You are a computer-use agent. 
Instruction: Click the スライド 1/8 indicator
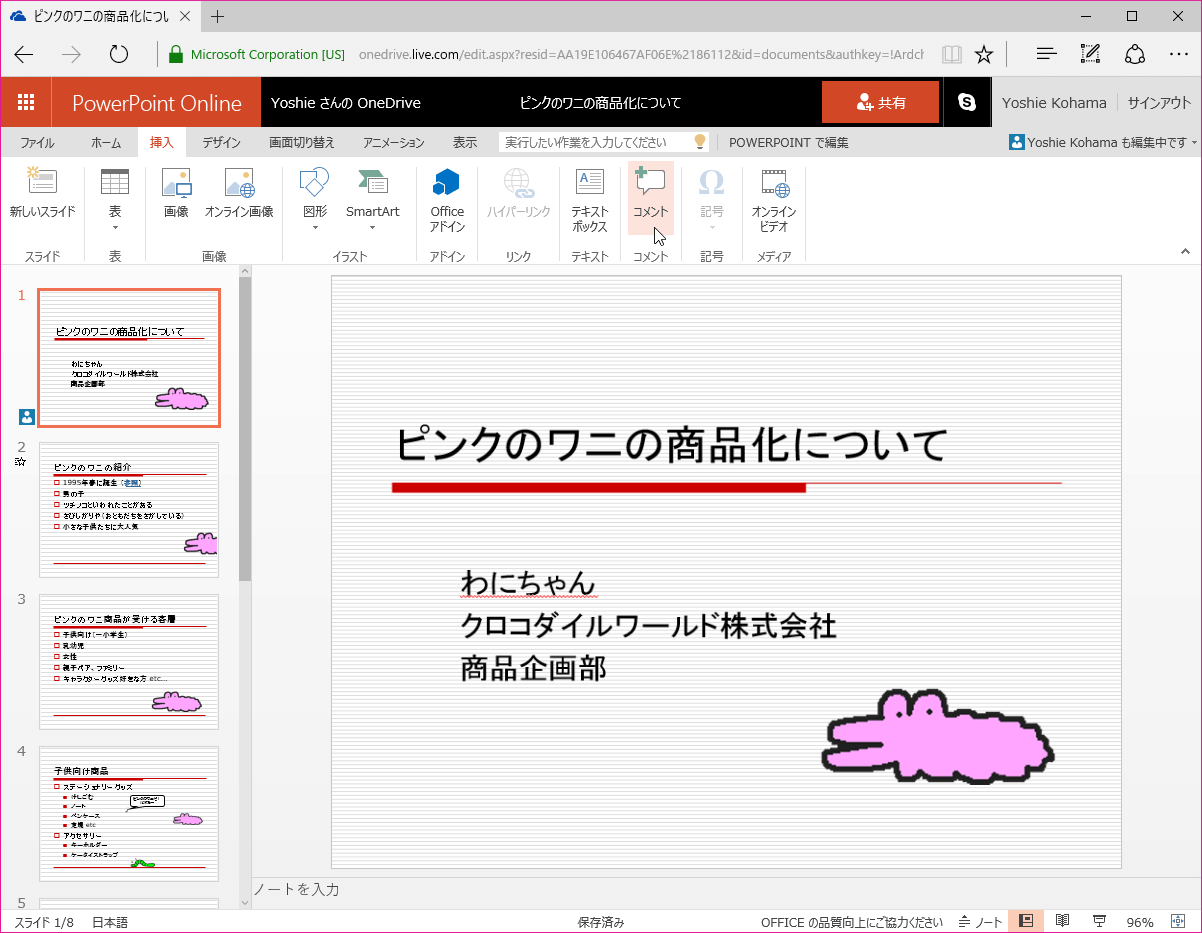point(43,922)
